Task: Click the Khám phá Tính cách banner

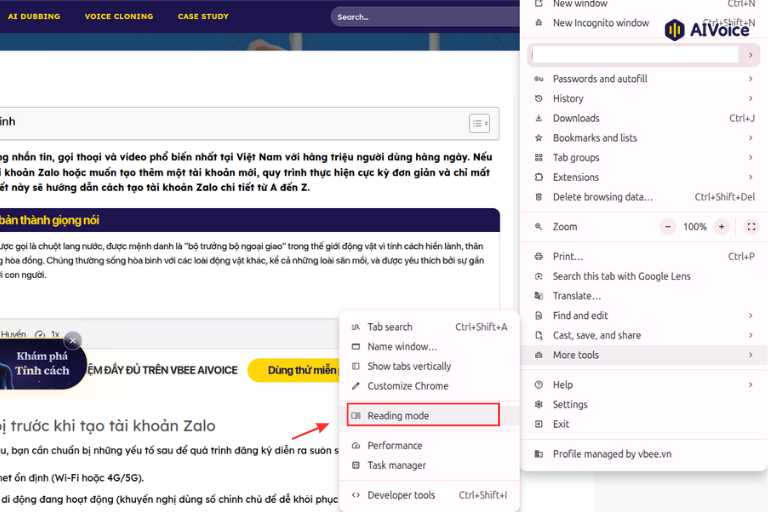Action: [x=42, y=364]
